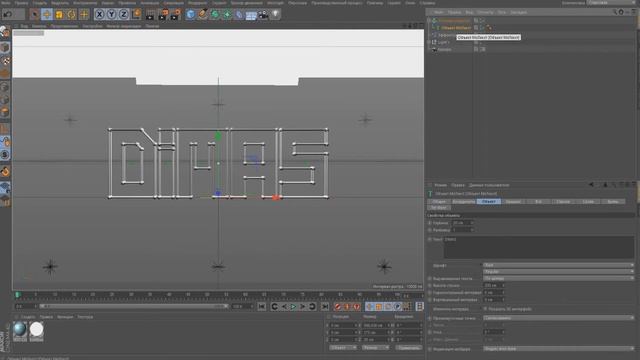
Task: Select the Live Selection arrow tool
Action: click(x=35, y=15)
